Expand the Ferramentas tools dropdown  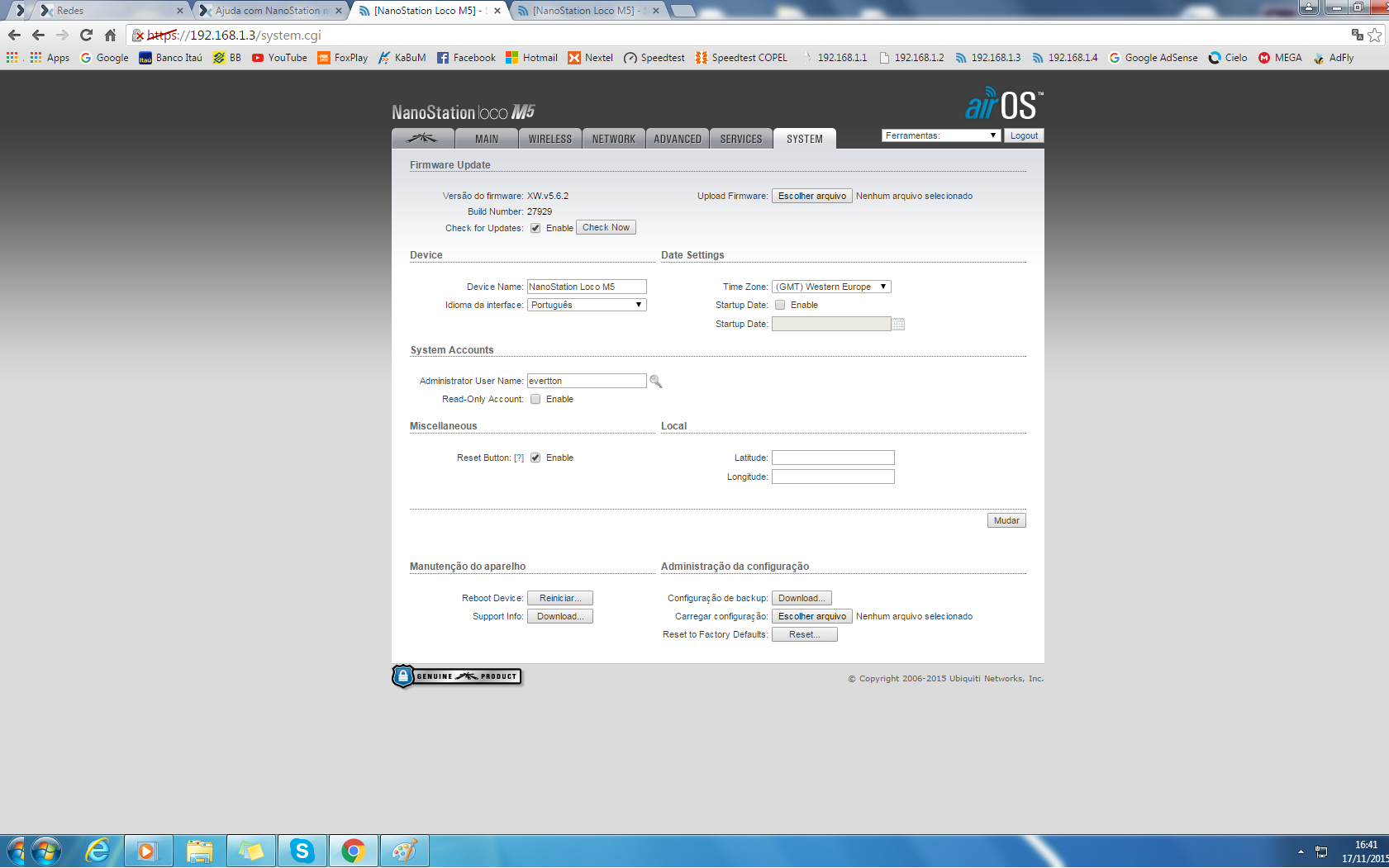941,135
